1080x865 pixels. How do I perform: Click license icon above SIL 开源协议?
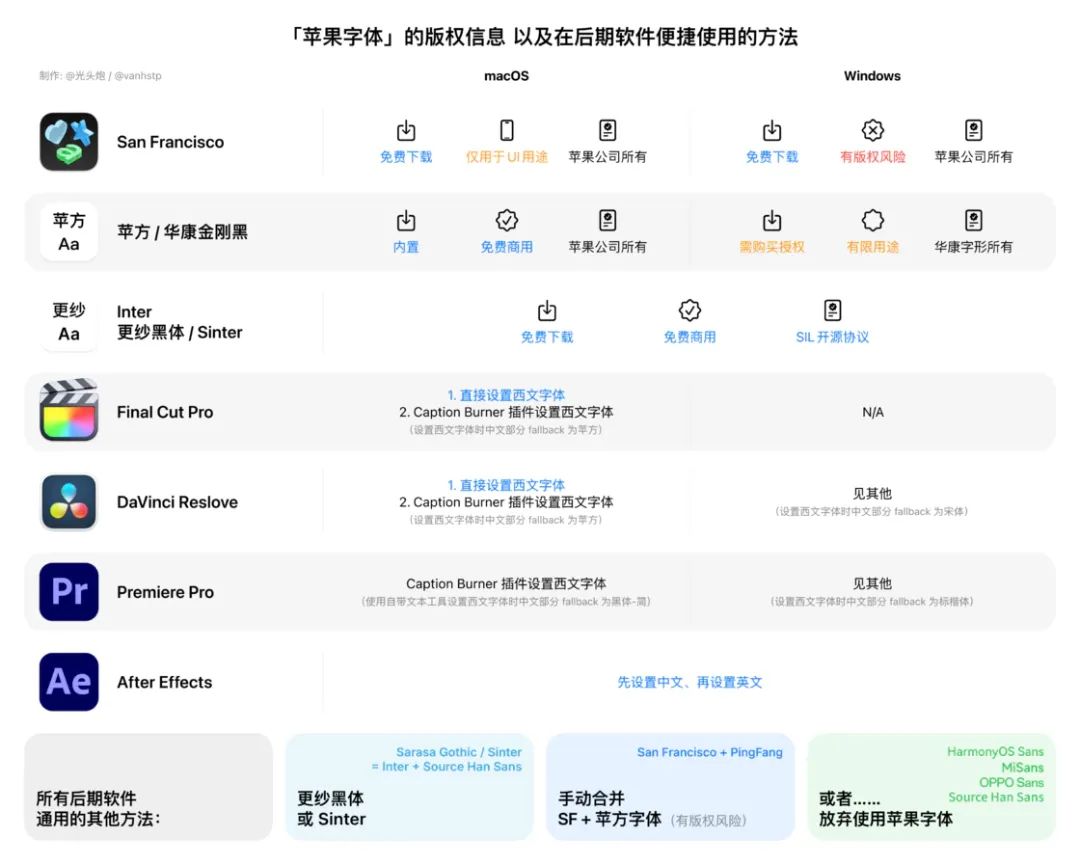click(x=833, y=311)
